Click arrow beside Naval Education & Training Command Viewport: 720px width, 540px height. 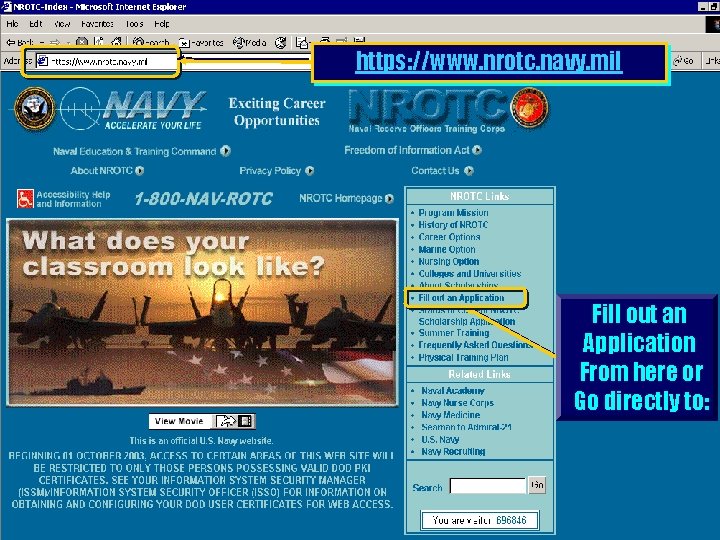coord(225,151)
